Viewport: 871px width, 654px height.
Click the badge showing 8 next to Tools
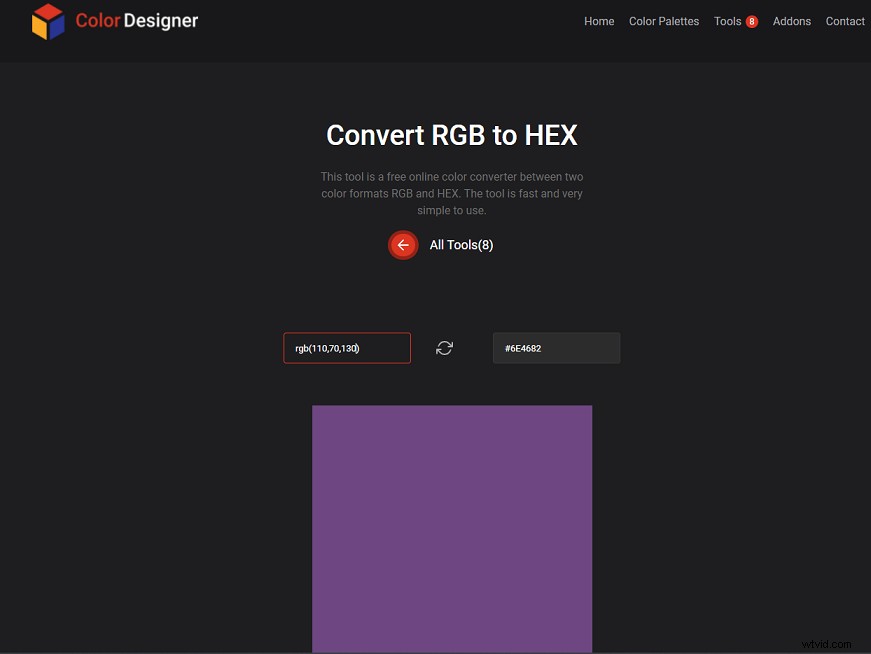753,20
